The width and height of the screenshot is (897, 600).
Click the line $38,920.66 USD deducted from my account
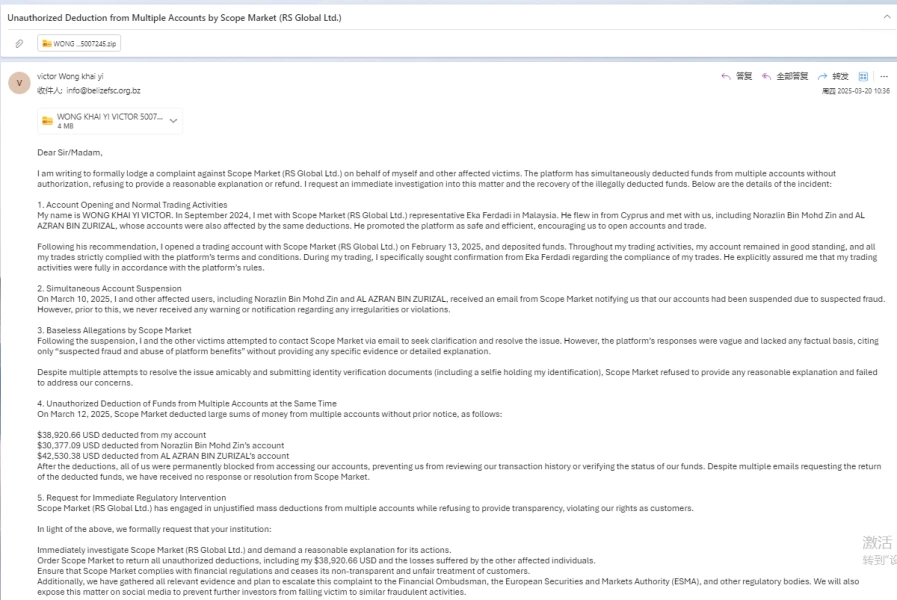tap(121, 435)
